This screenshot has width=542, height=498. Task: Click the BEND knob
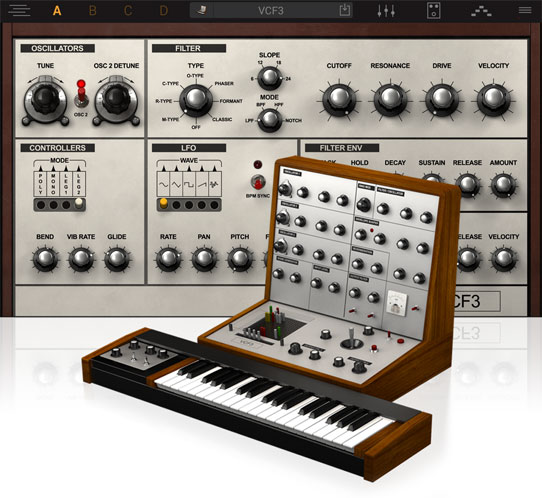45,259
